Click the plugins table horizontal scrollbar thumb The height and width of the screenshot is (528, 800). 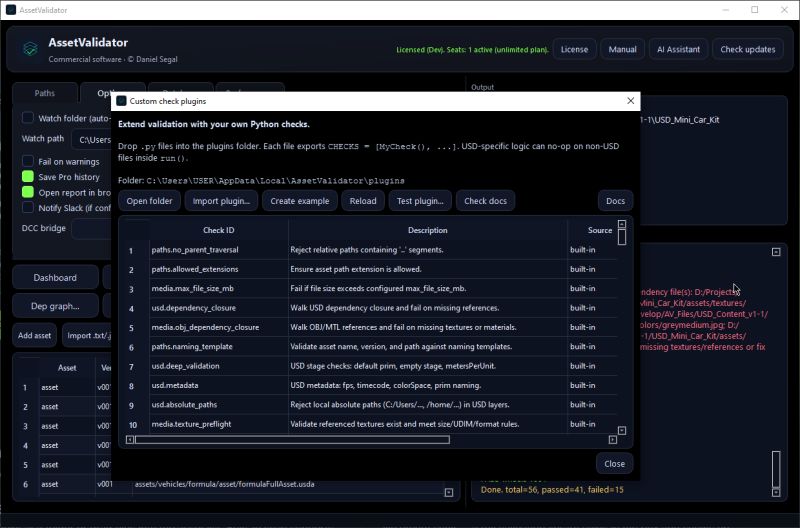(x=292, y=439)
